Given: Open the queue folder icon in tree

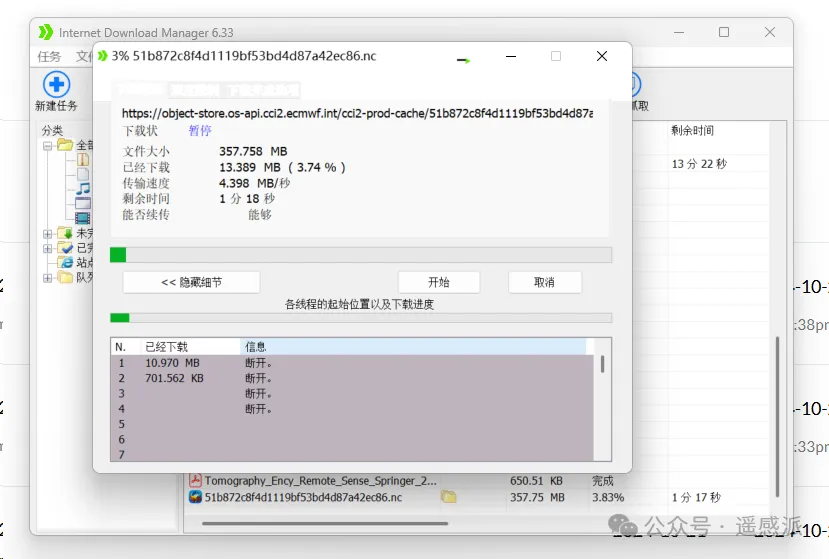Looking at the screenshot, I should [65, 277].
